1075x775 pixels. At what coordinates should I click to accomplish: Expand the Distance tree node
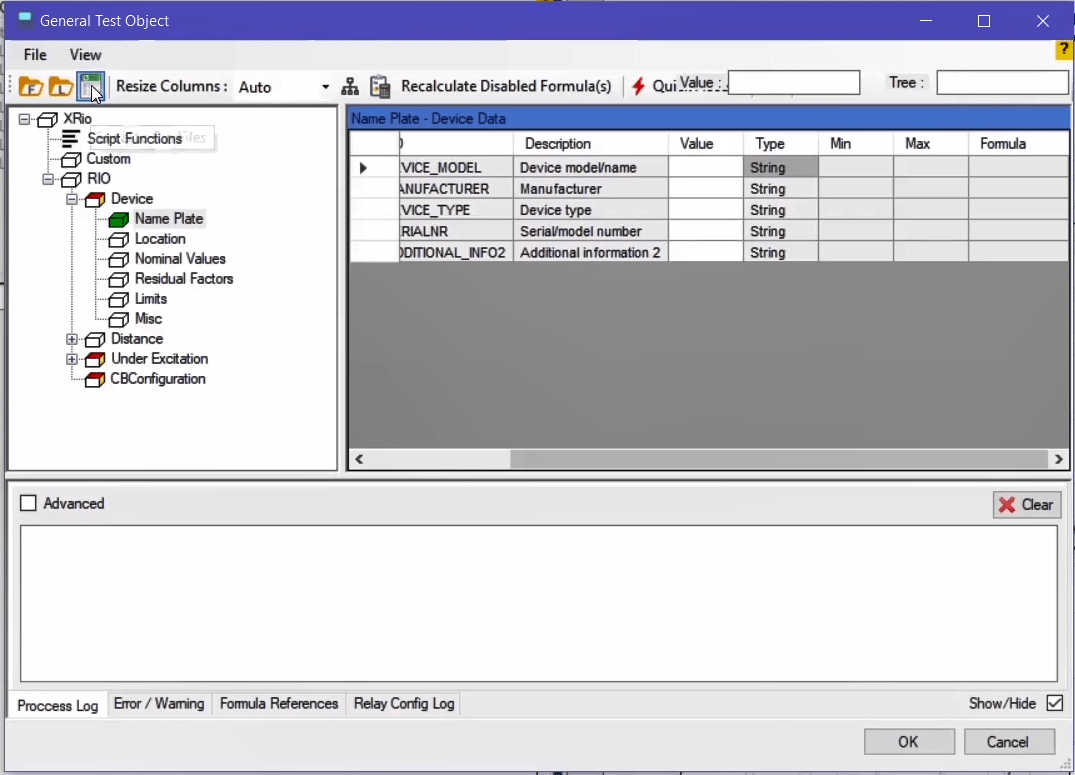[72, 339]
